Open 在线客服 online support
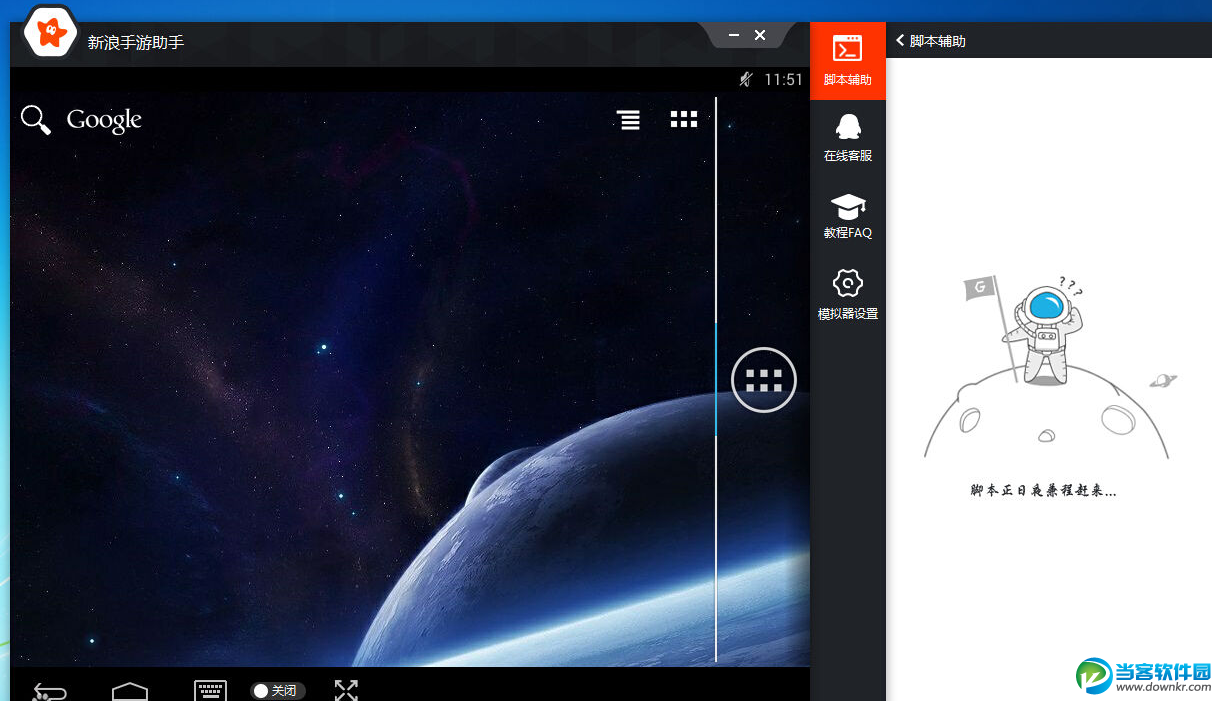This screenshot has width=1212, height=701. point(847,137)
